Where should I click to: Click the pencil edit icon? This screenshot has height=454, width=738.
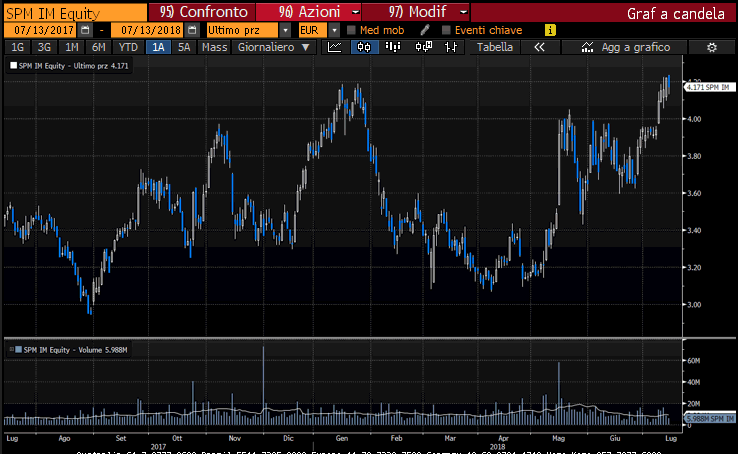[424, 30]
